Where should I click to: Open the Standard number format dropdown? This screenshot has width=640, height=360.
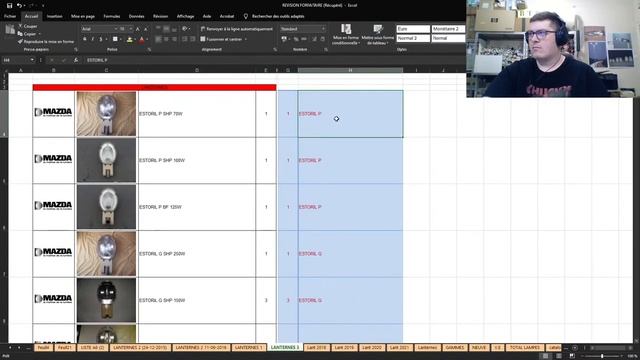tap(323, 29)
